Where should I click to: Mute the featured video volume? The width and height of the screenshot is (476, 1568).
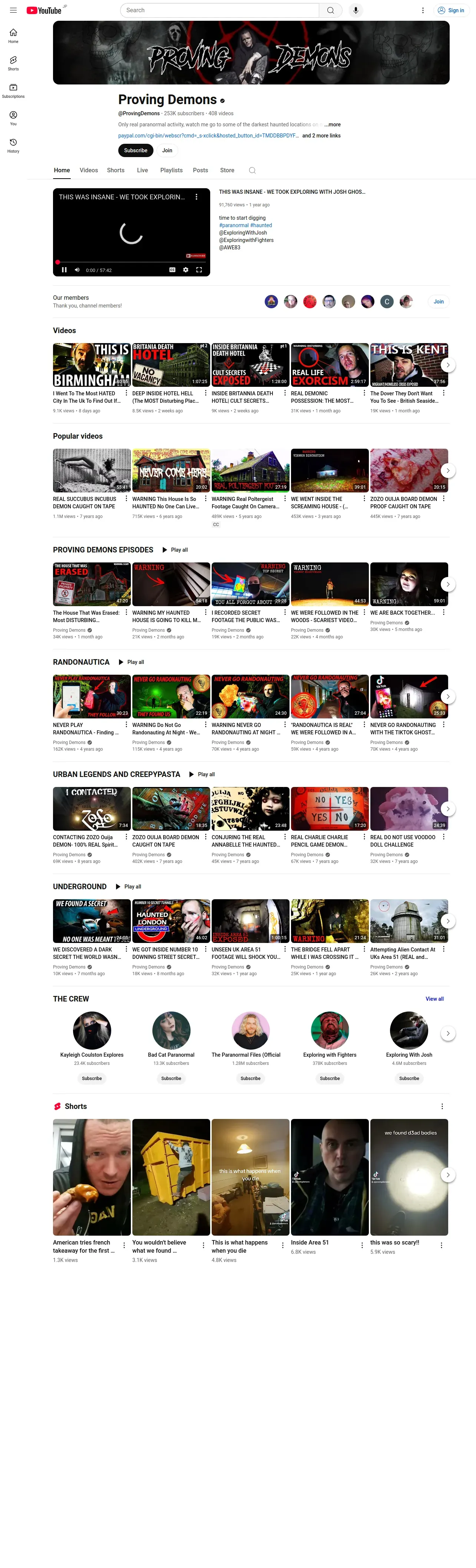click(77, 270)
